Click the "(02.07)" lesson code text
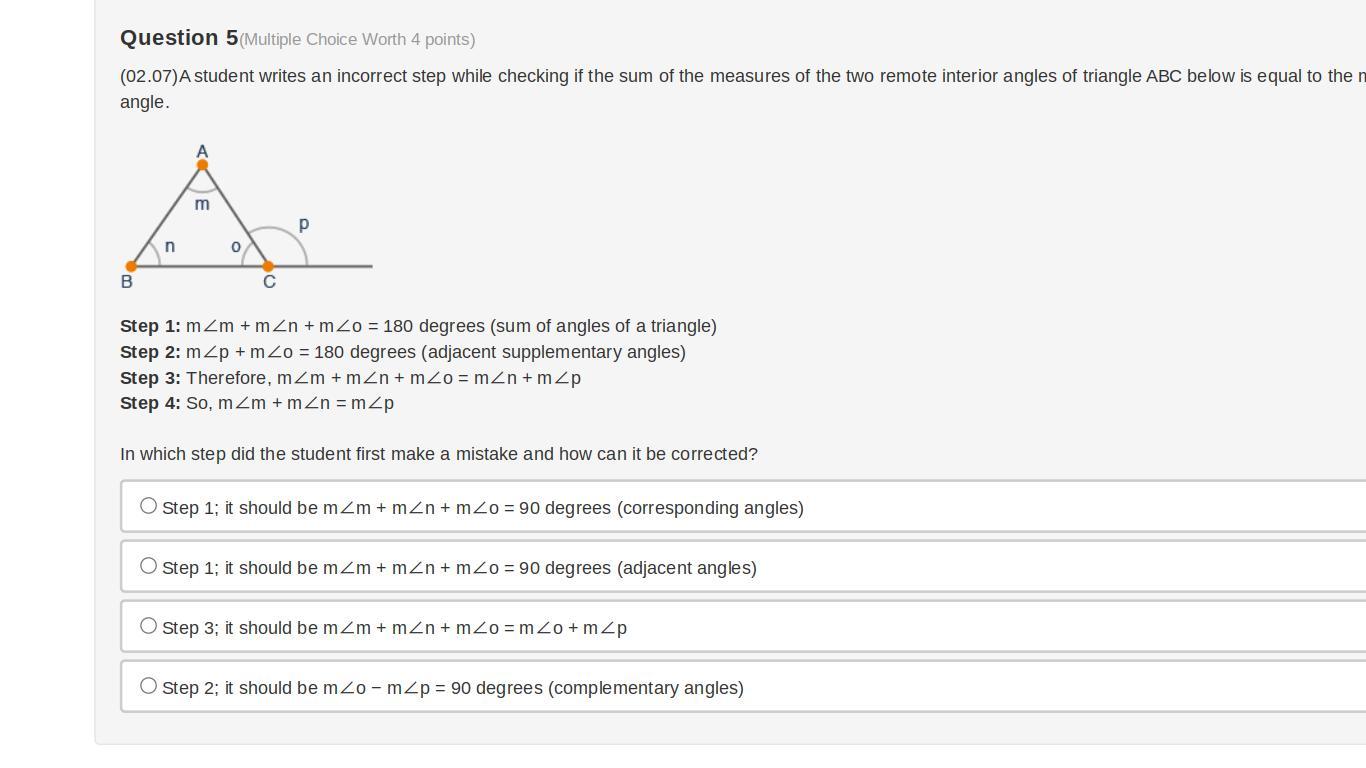The image size is (1366, 768). coord(149,76)
